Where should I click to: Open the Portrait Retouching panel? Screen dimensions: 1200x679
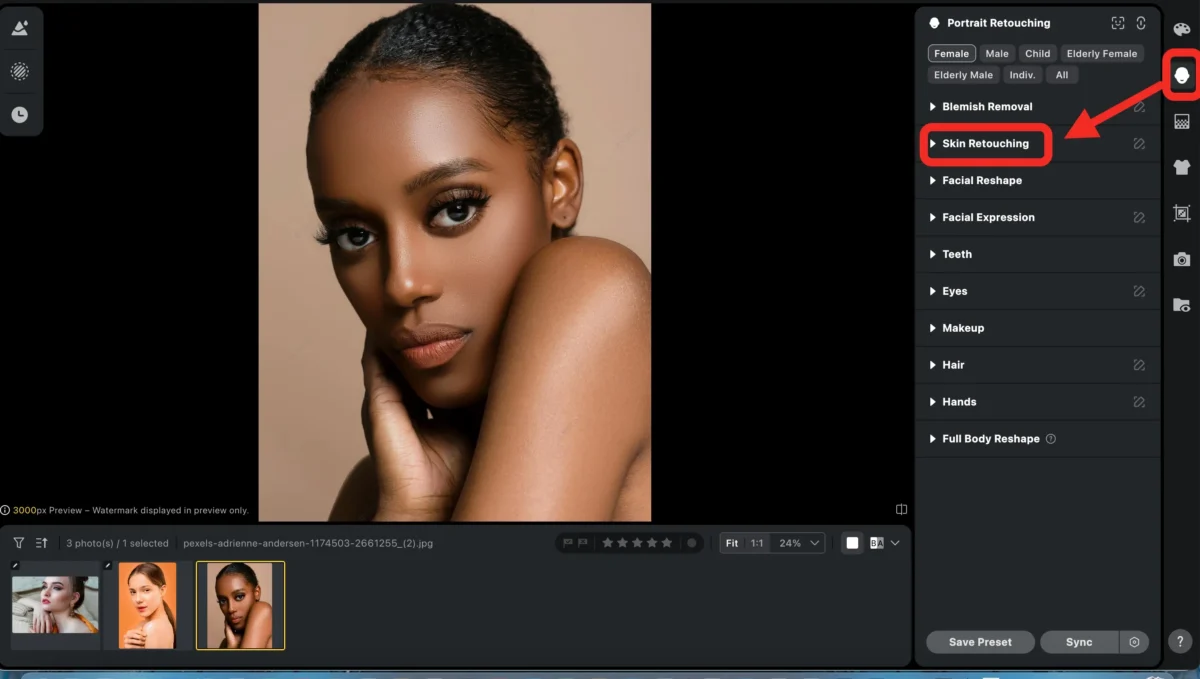(1181, 75)
